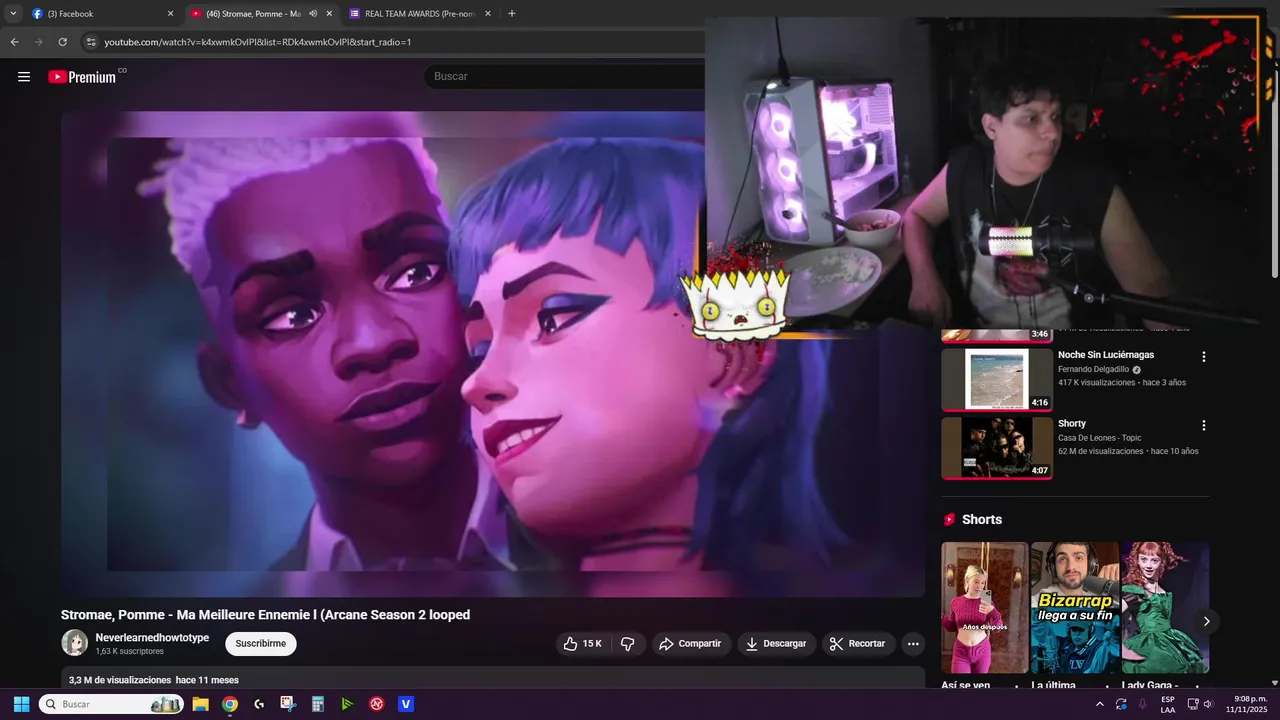Open blue V app on taskbar
1280x720 pixels.
(406, 704)
